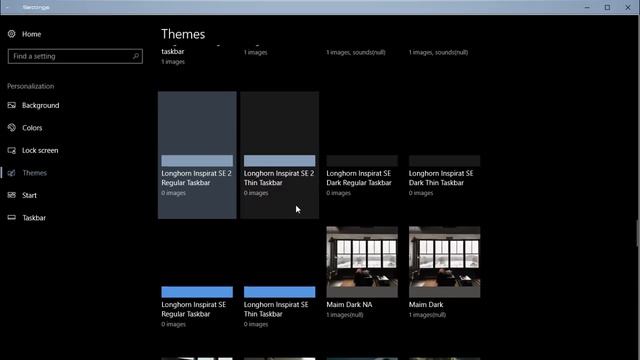Apply Longhorn Inspirat SE Dark Thin Taskbar theme

click(444, 155)
